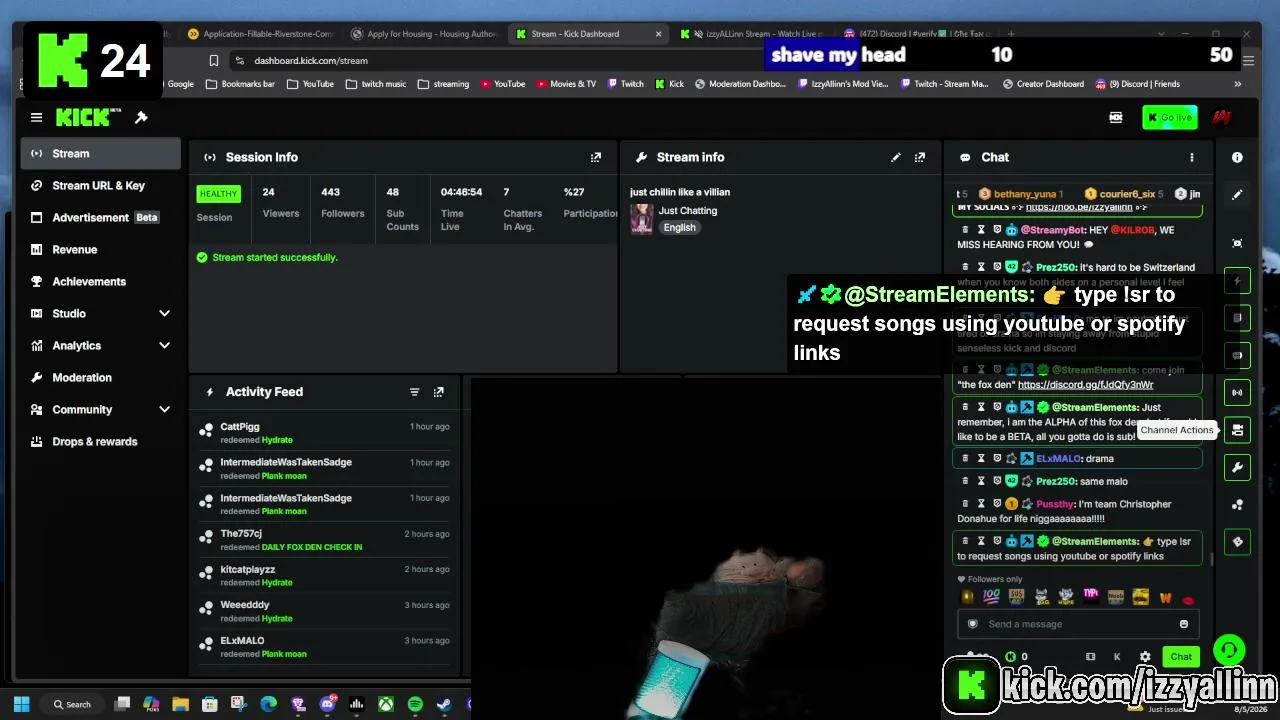Insert the 100 emote from the emote row

point(991,597)
